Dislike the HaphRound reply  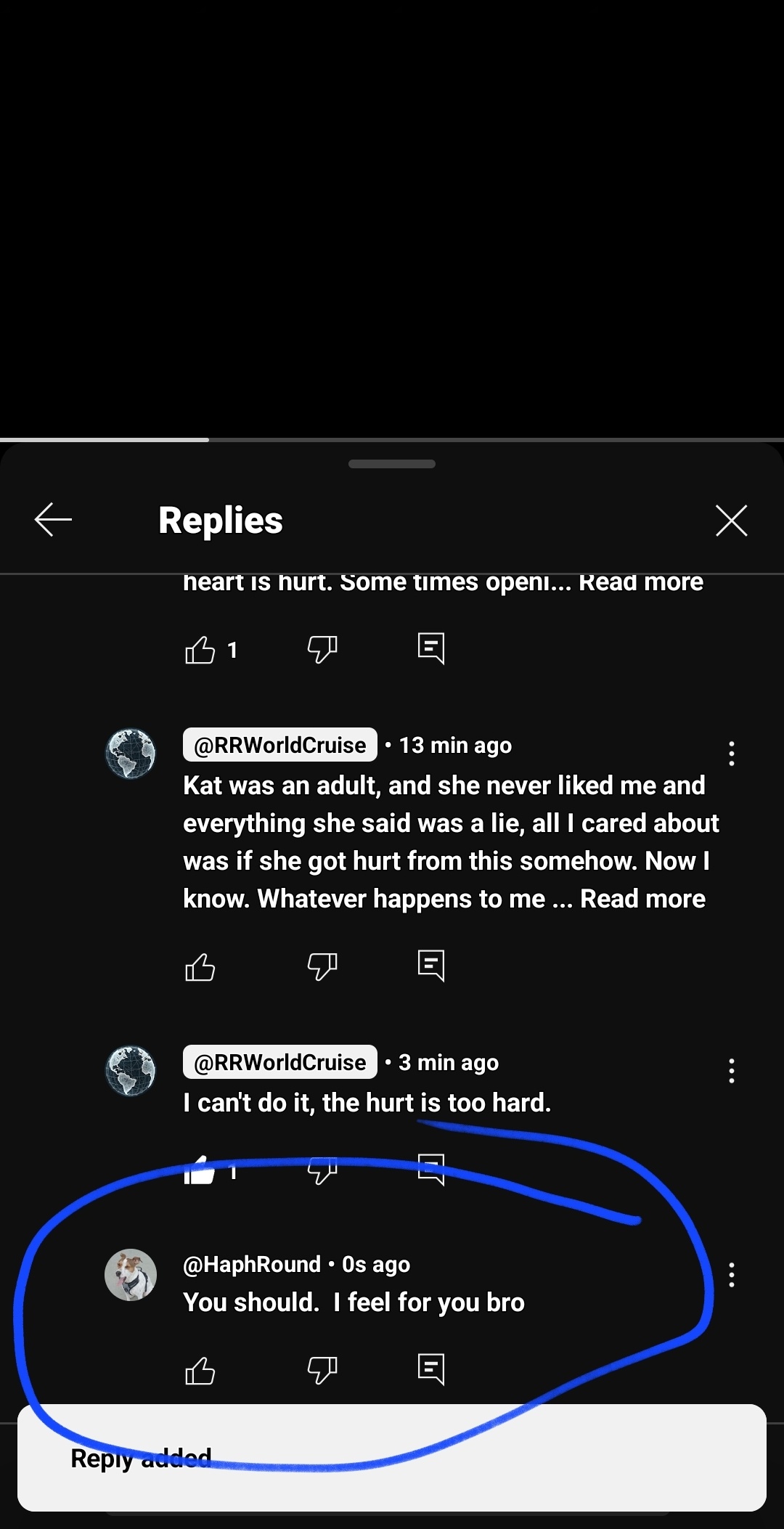point(322,1370)
